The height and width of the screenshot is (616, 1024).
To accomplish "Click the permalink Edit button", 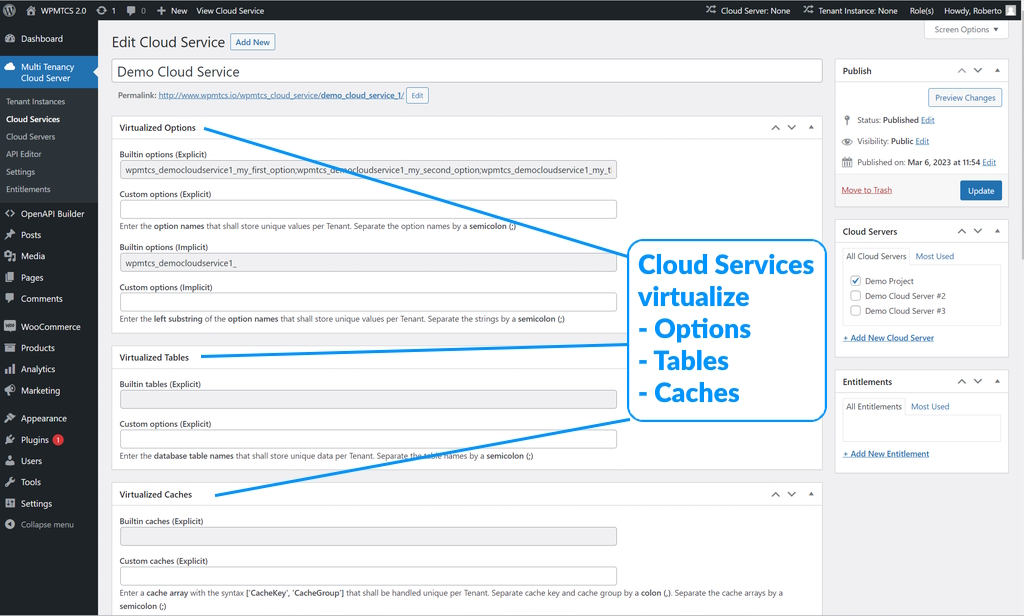I will 417,95.
